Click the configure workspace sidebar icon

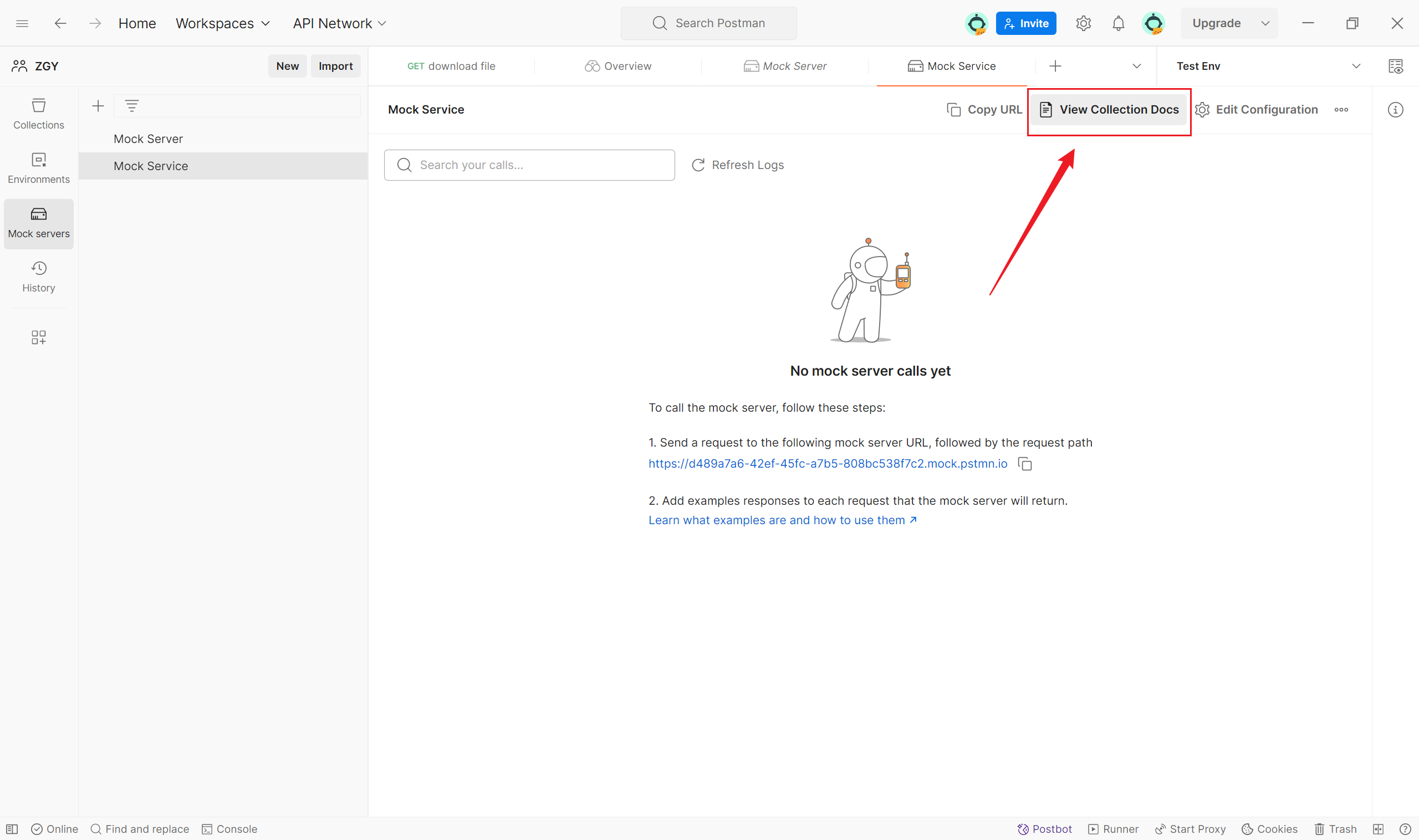(x=38, y=337)
